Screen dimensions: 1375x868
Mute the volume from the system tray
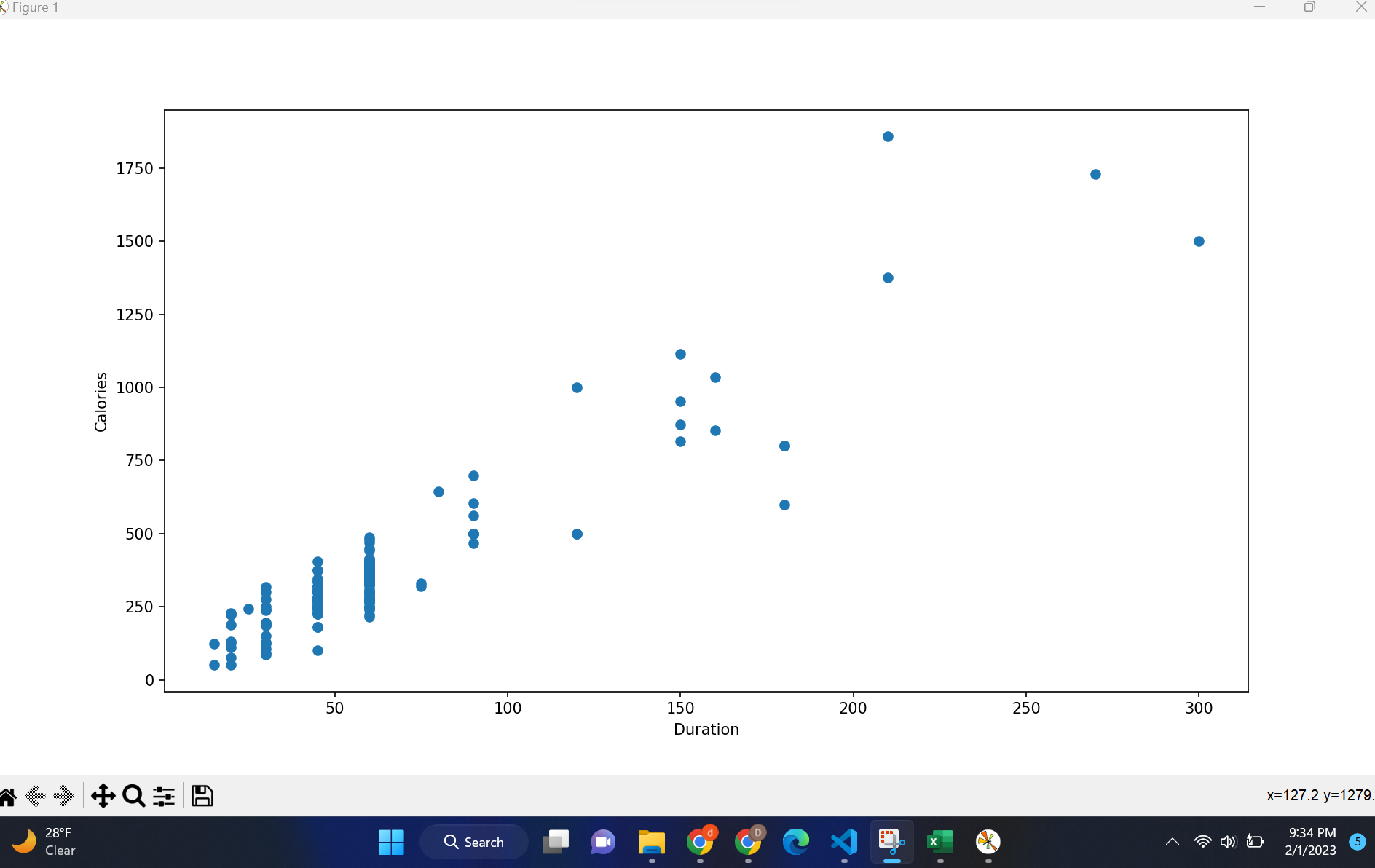pyautogui.click(x=1228, y=842)
